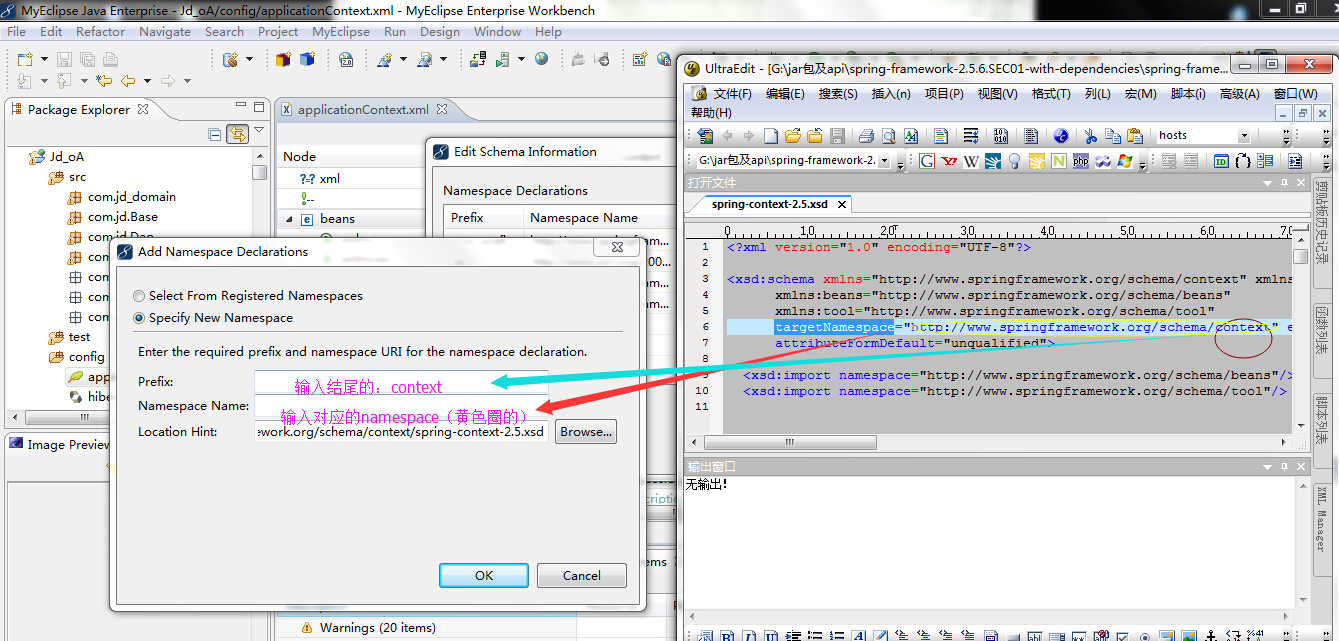Switch to applicationContext.xml editor tab
The width and height of the screenshot is (1339, 641).
[363, 109]
